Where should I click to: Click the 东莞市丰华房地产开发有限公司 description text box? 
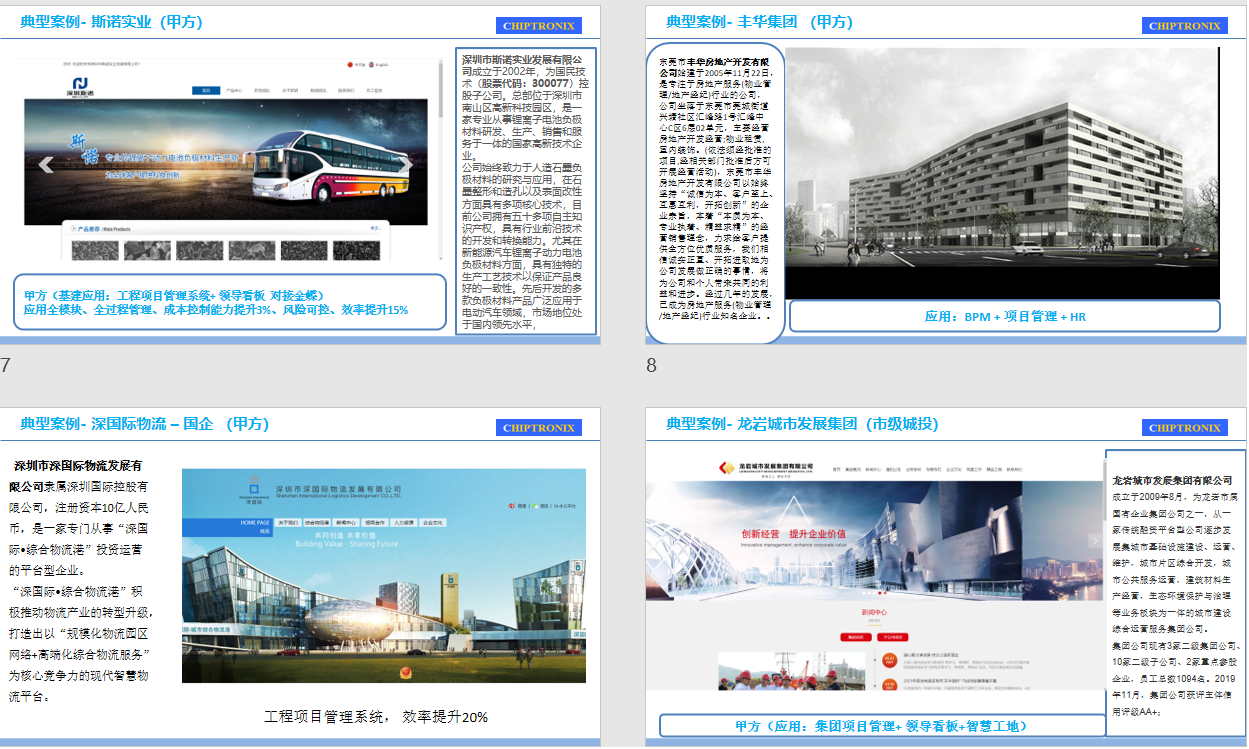715,192
